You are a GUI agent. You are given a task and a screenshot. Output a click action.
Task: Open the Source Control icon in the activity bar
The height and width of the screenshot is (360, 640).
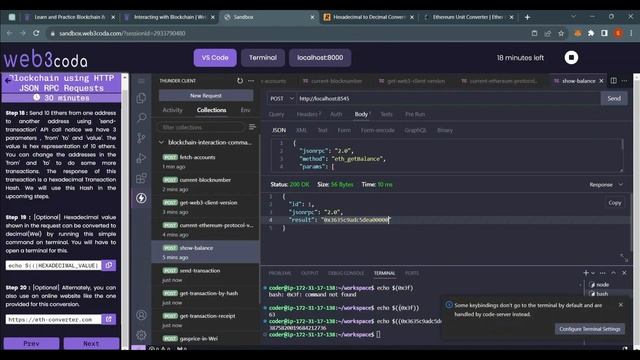point(141,138)
